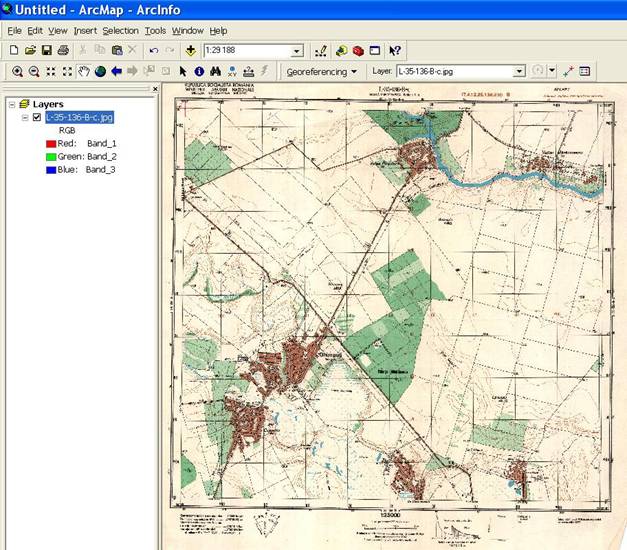Select the Zoom Out tool
The image size is (627, 550).
(x=33, y=72)
